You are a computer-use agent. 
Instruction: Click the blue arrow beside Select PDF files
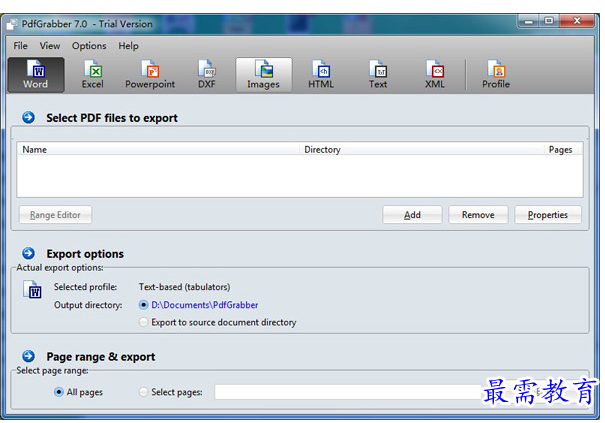(28, 117)
